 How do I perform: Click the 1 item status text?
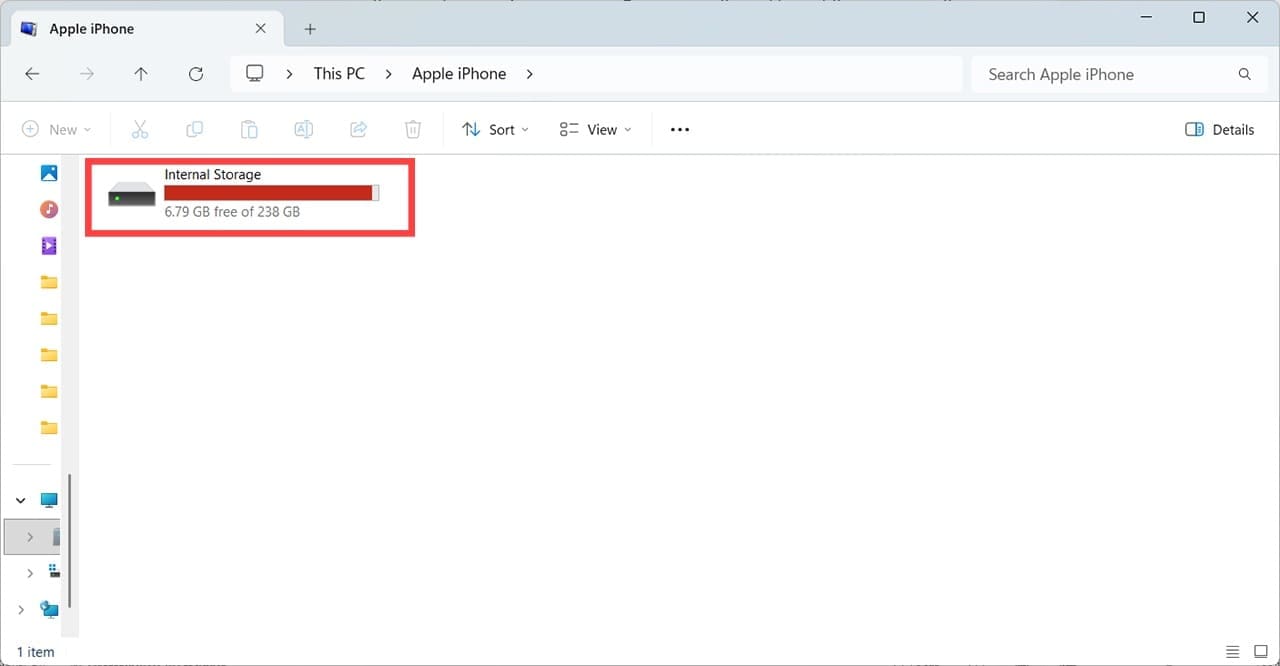(35, 652)
